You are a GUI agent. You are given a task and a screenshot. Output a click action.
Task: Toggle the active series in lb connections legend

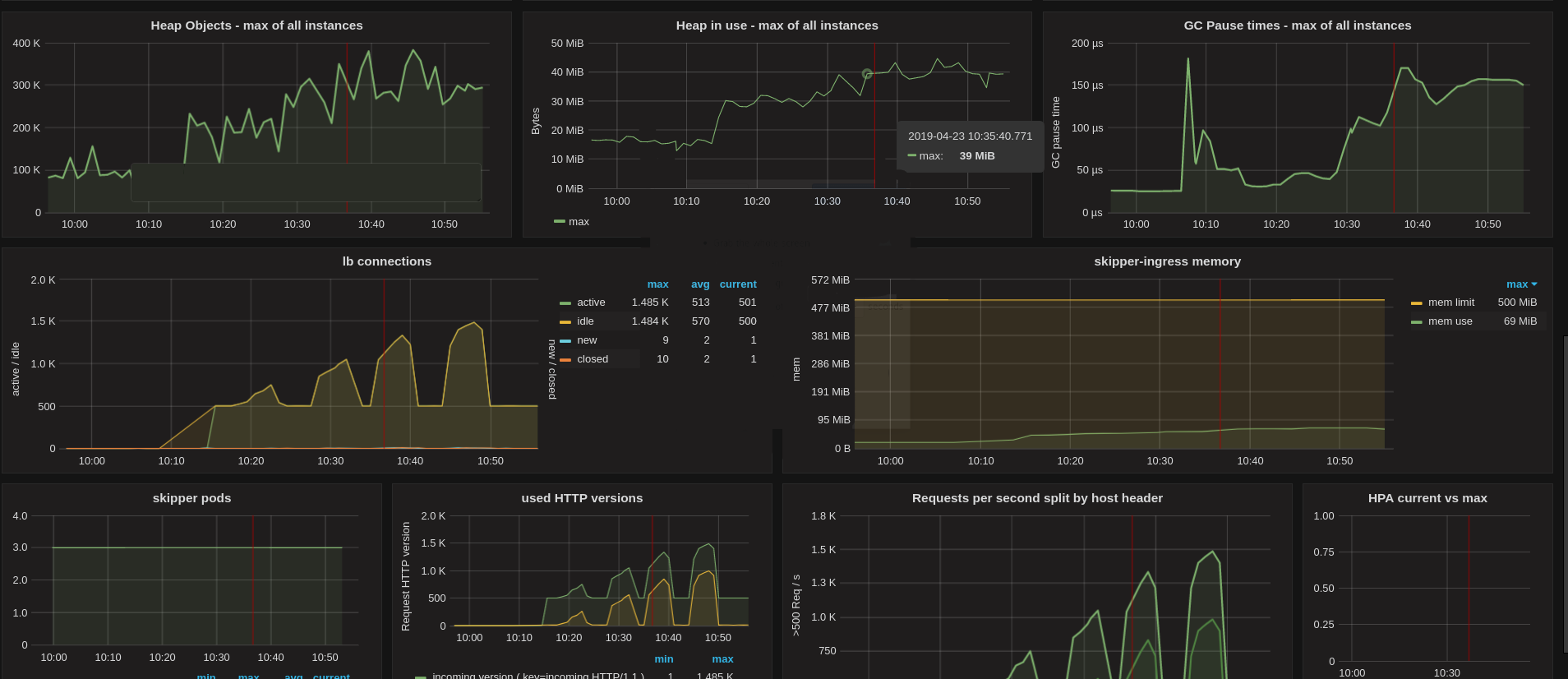591,303
